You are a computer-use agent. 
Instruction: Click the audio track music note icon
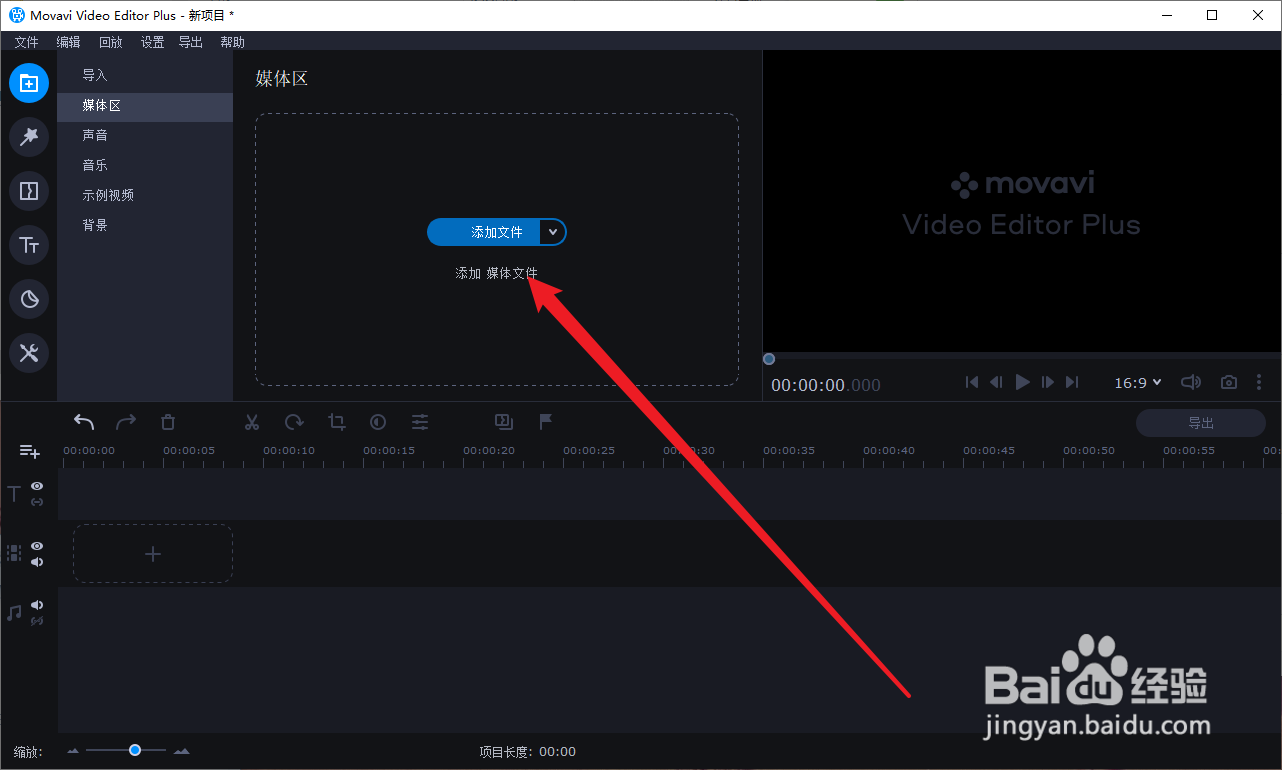14,612
